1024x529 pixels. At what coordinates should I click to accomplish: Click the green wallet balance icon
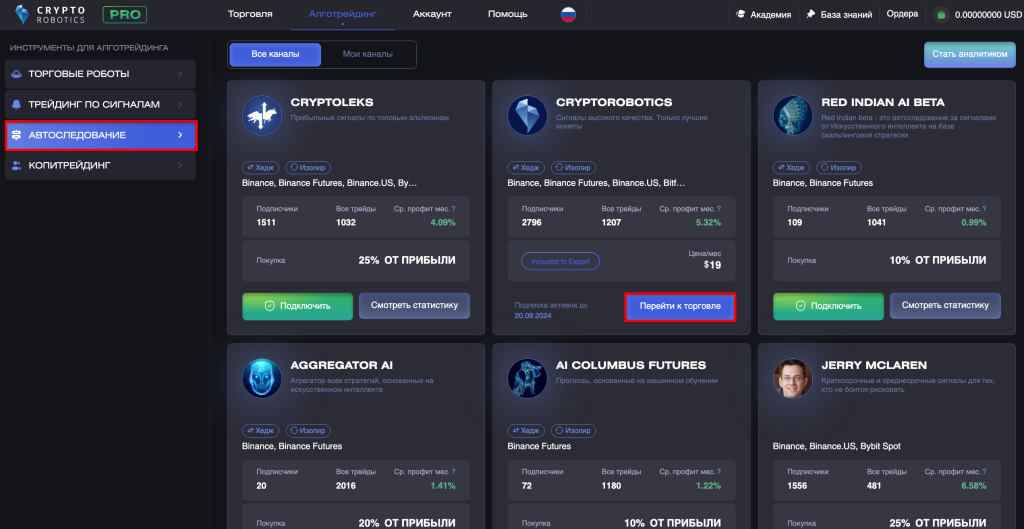point(941,14)
